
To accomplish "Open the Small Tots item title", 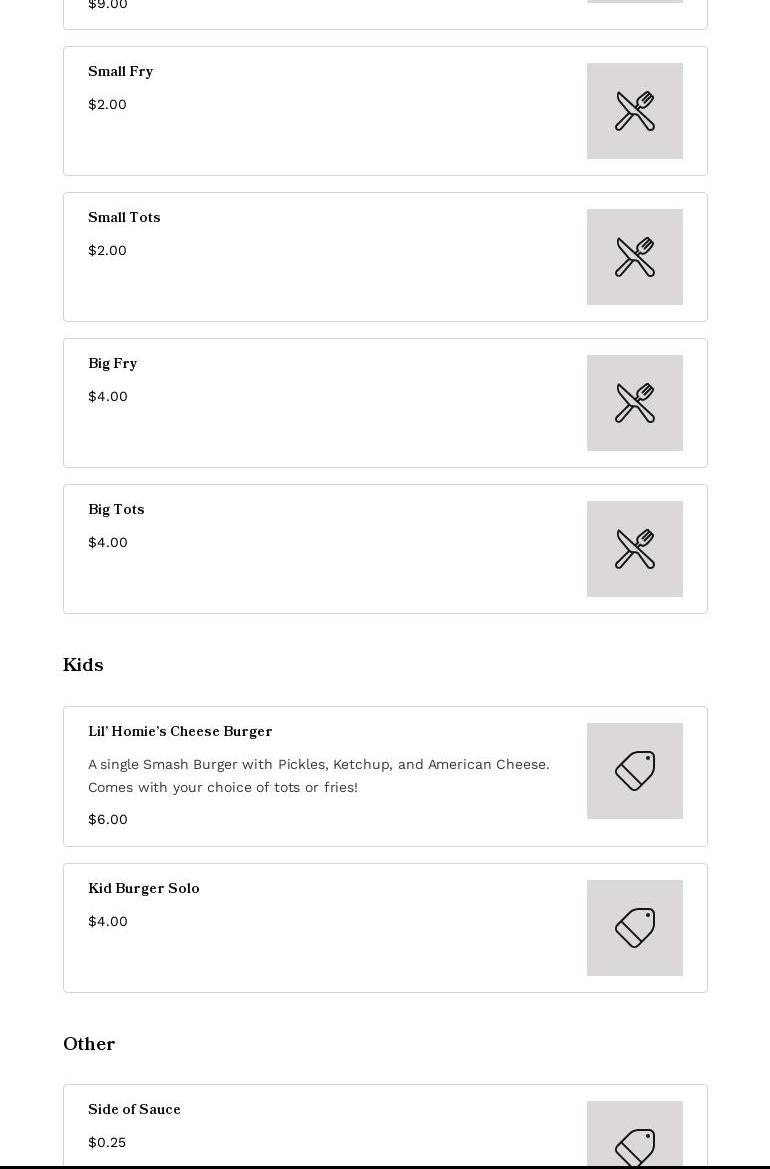I will (x=124, y=217).
